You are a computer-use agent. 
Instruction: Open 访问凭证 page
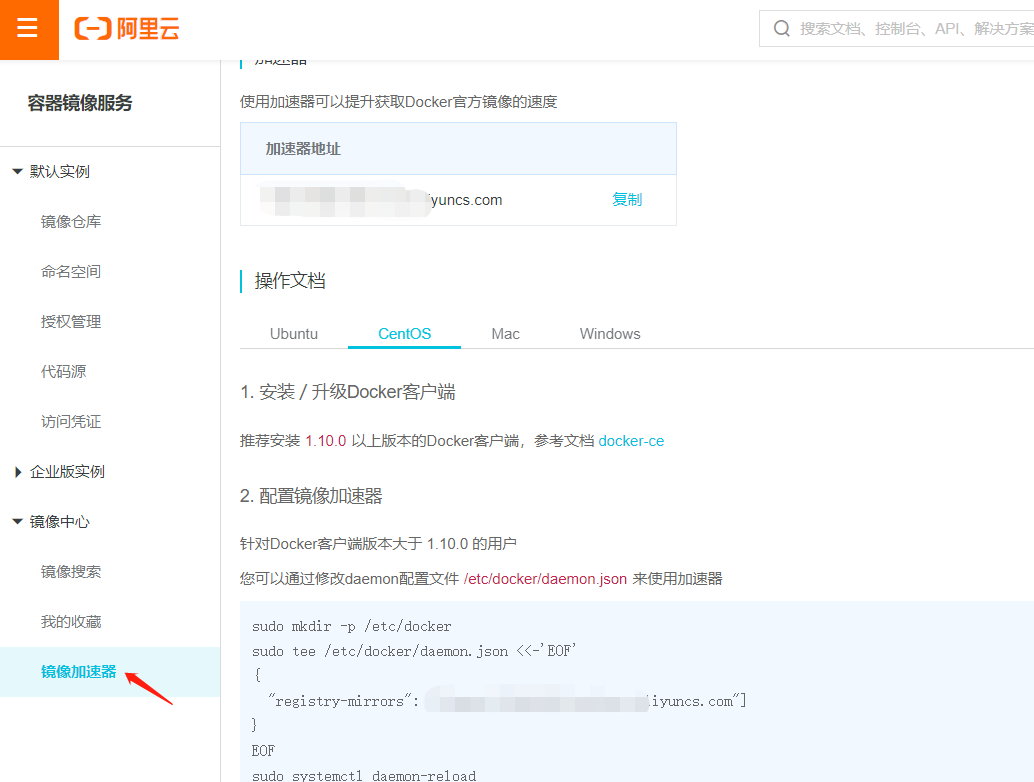(70, 421)
